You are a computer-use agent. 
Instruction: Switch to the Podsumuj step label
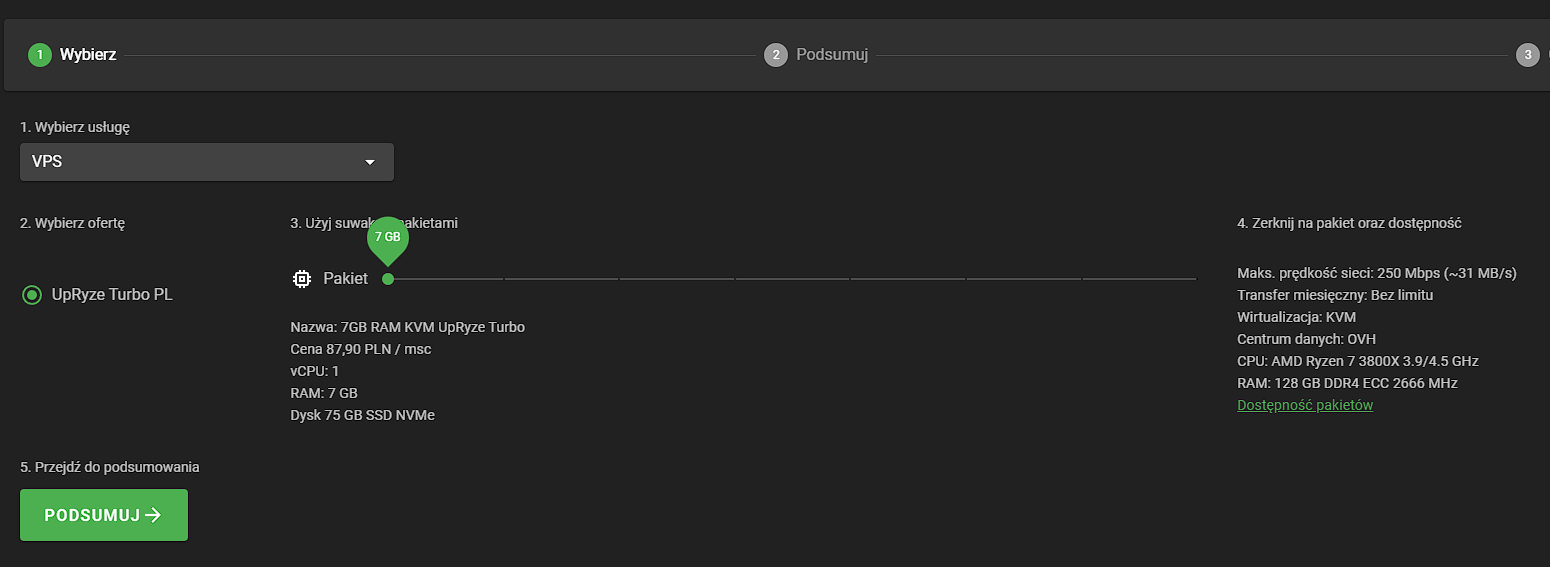pos(832,55)
